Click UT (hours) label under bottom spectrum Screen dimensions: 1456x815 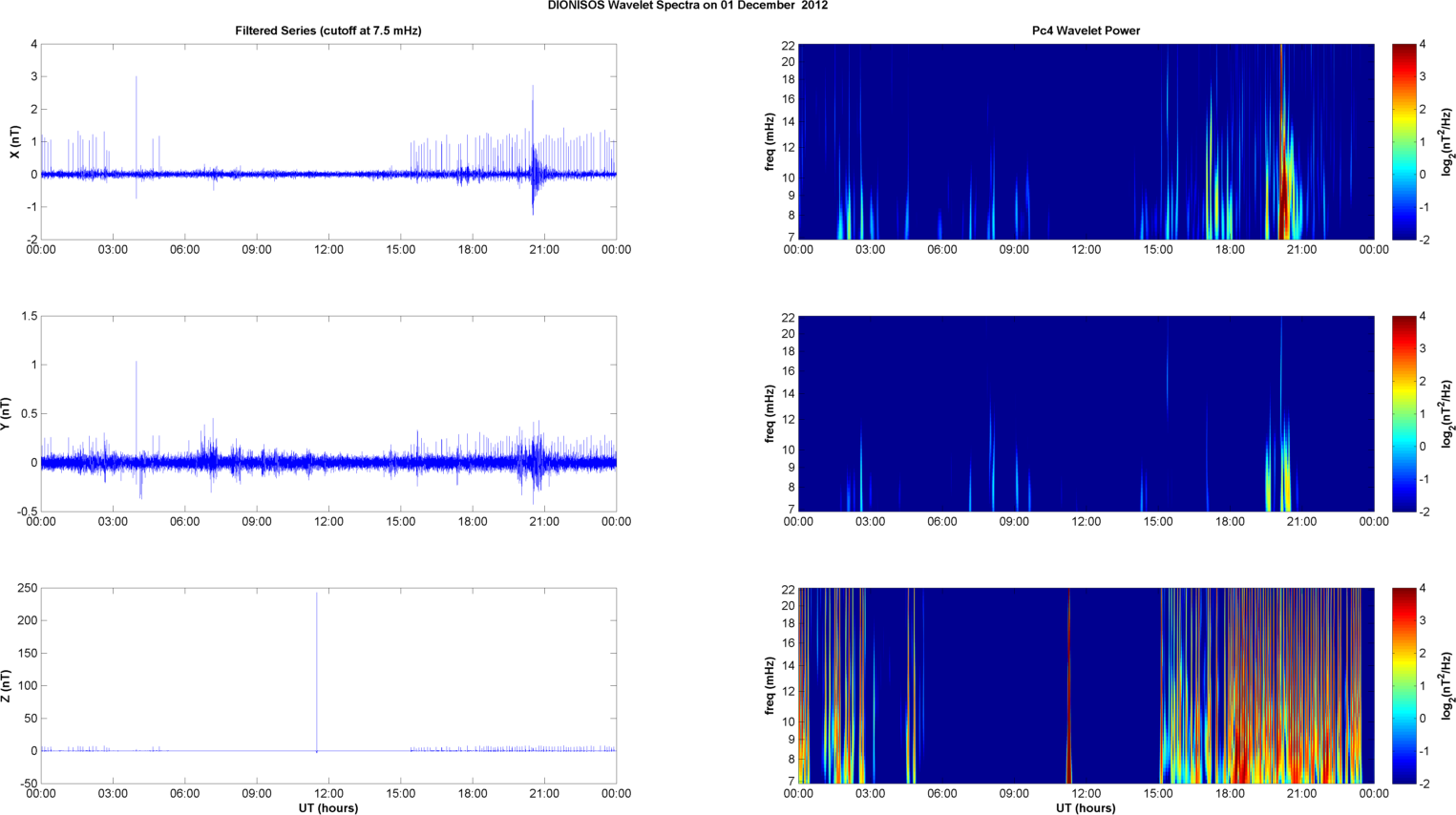[1086, 808]
